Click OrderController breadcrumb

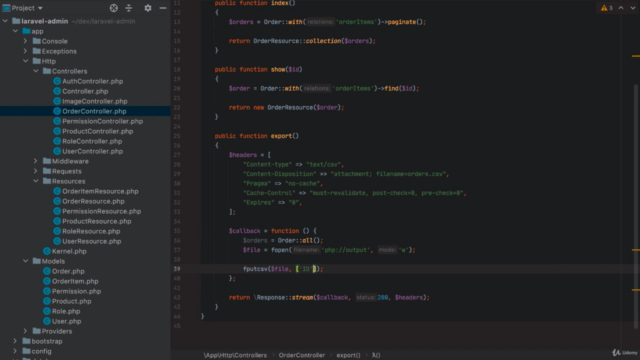[302, 355]
